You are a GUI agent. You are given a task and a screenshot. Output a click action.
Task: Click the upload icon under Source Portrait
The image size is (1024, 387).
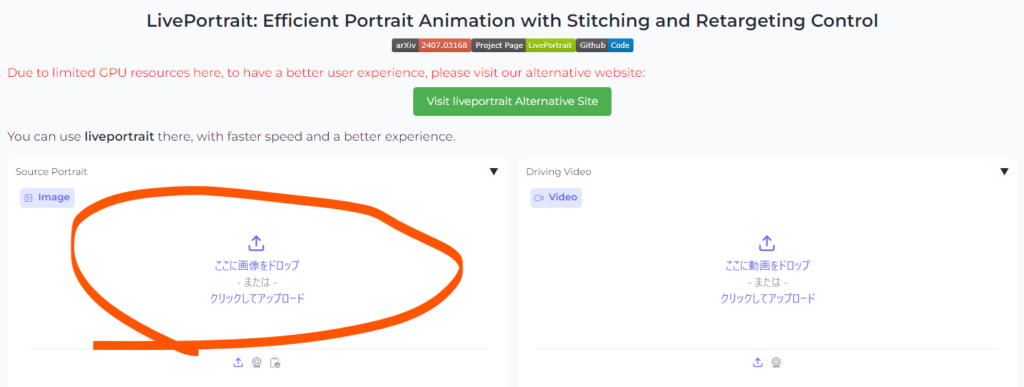click(238, 362)
